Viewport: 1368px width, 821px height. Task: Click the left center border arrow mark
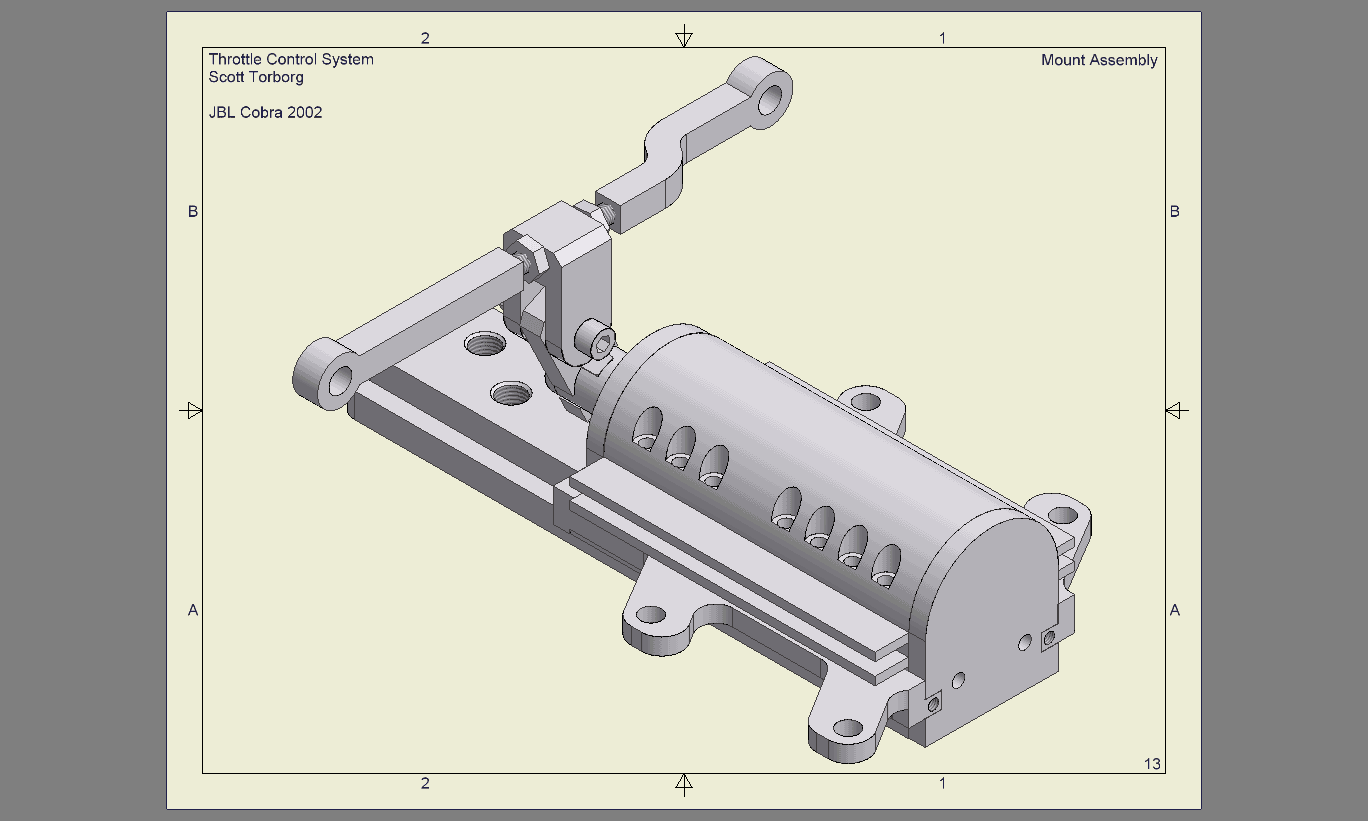pos(191,410)
